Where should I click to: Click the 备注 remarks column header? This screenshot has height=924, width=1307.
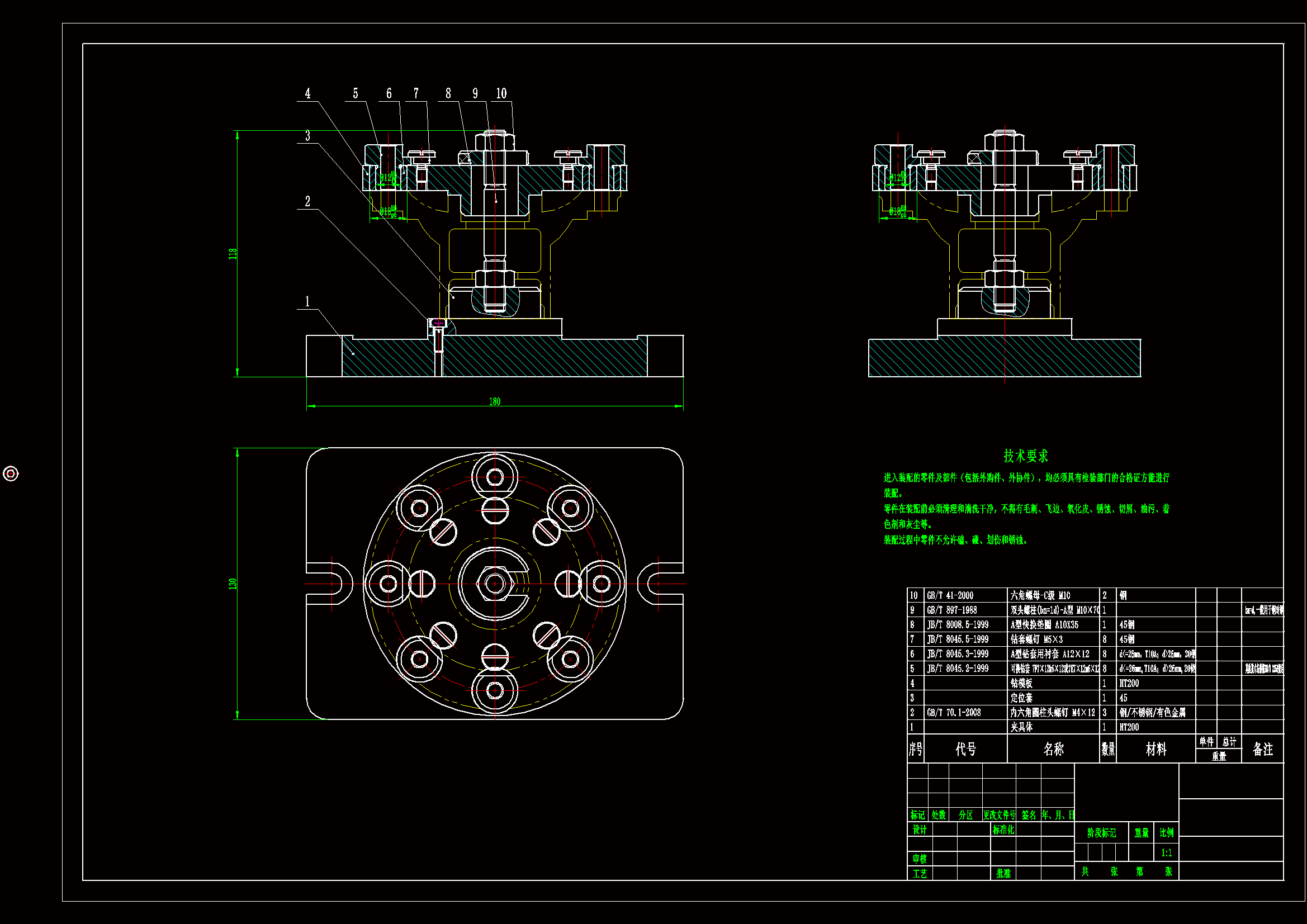click(1262, 749)
